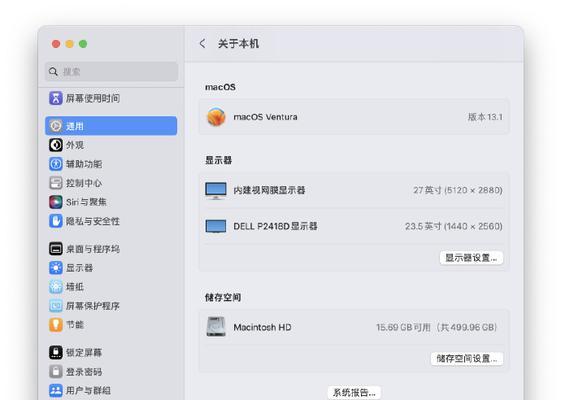Open the 显示器 brightness icon in sidebar

pyautogui.click(x=55, y=268)
